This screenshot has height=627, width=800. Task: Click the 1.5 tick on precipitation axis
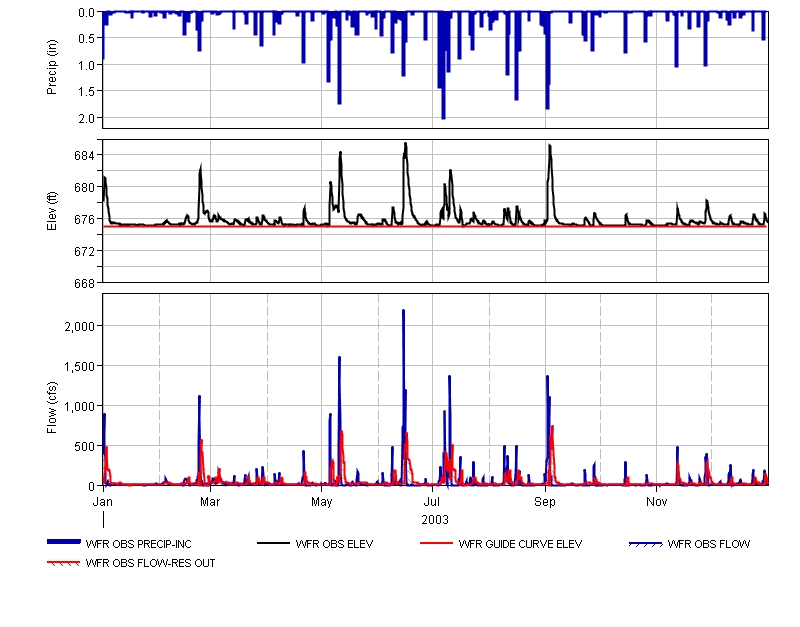coord(87,91)
